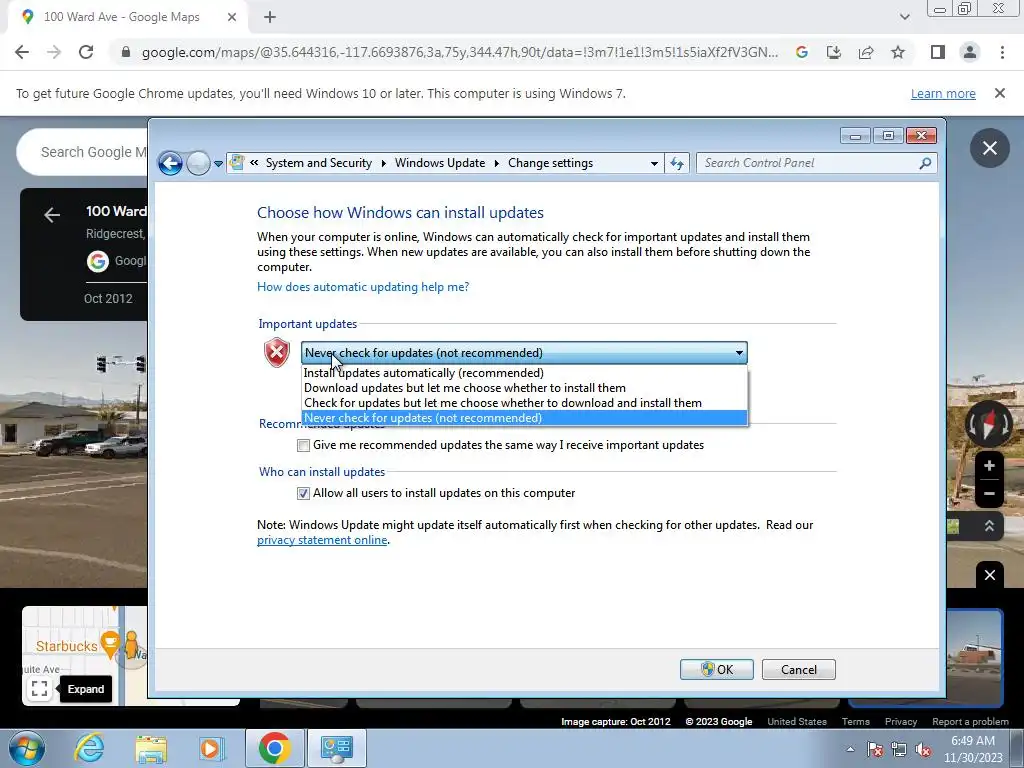Click the Control Panel forward arrow button
The height and width of the screenshot is (768, 1024).
pos(198,163)
